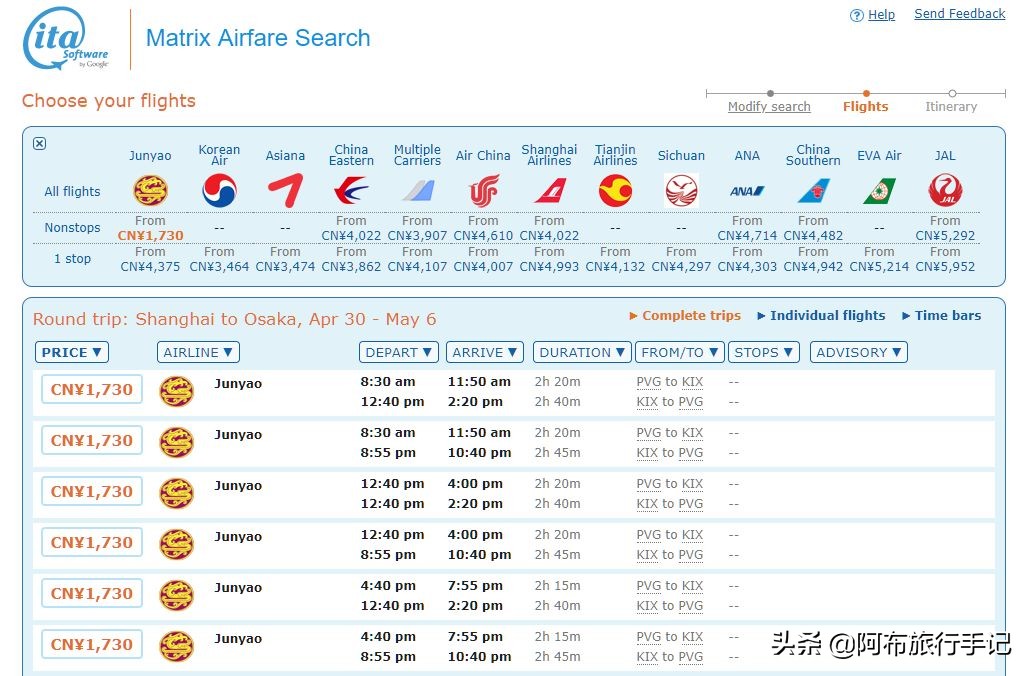Open the STOPS filter dropdown

pos(763,352)
